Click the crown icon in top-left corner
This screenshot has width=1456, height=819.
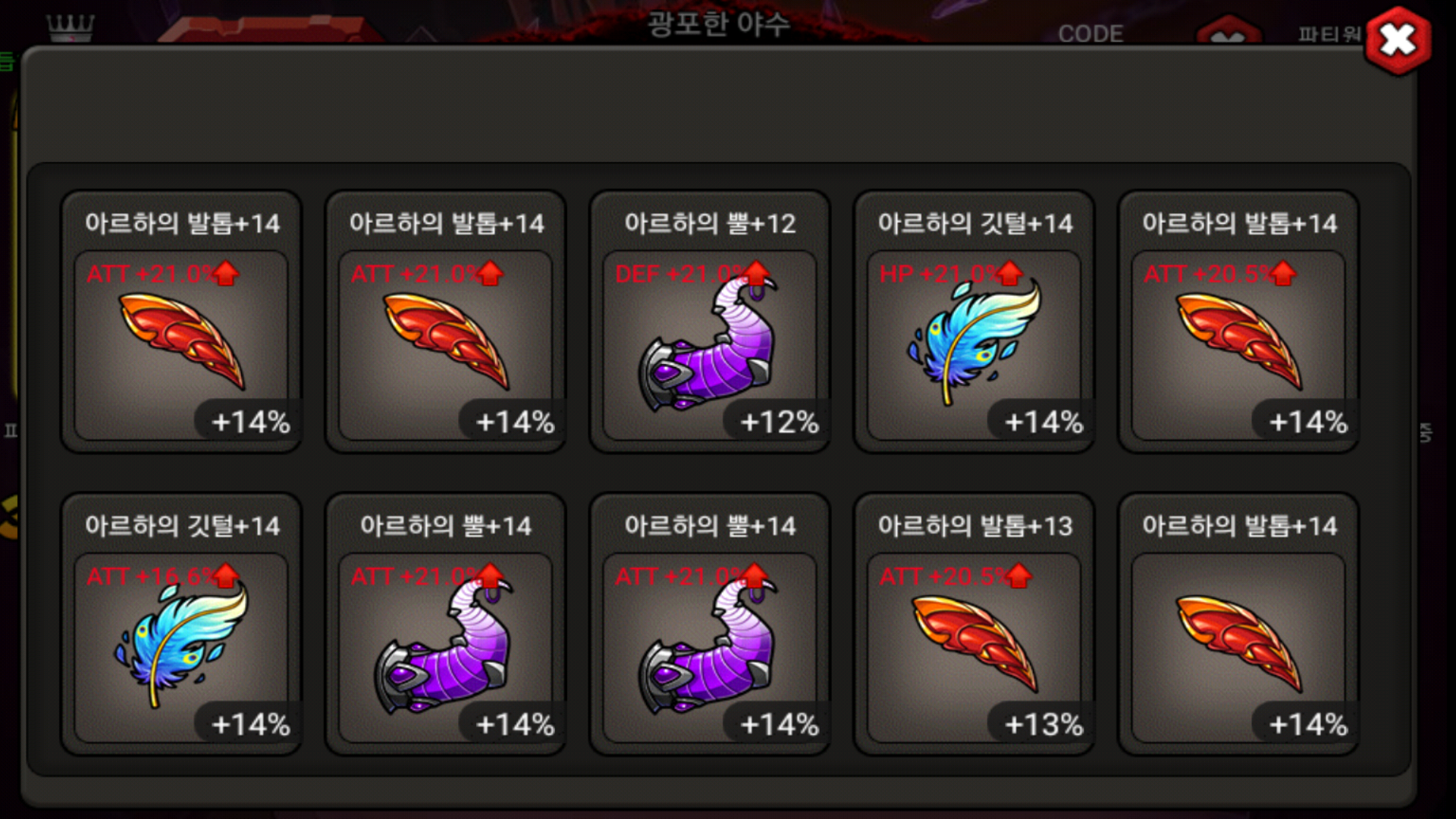pyautogui.click(x=71, y=27)
